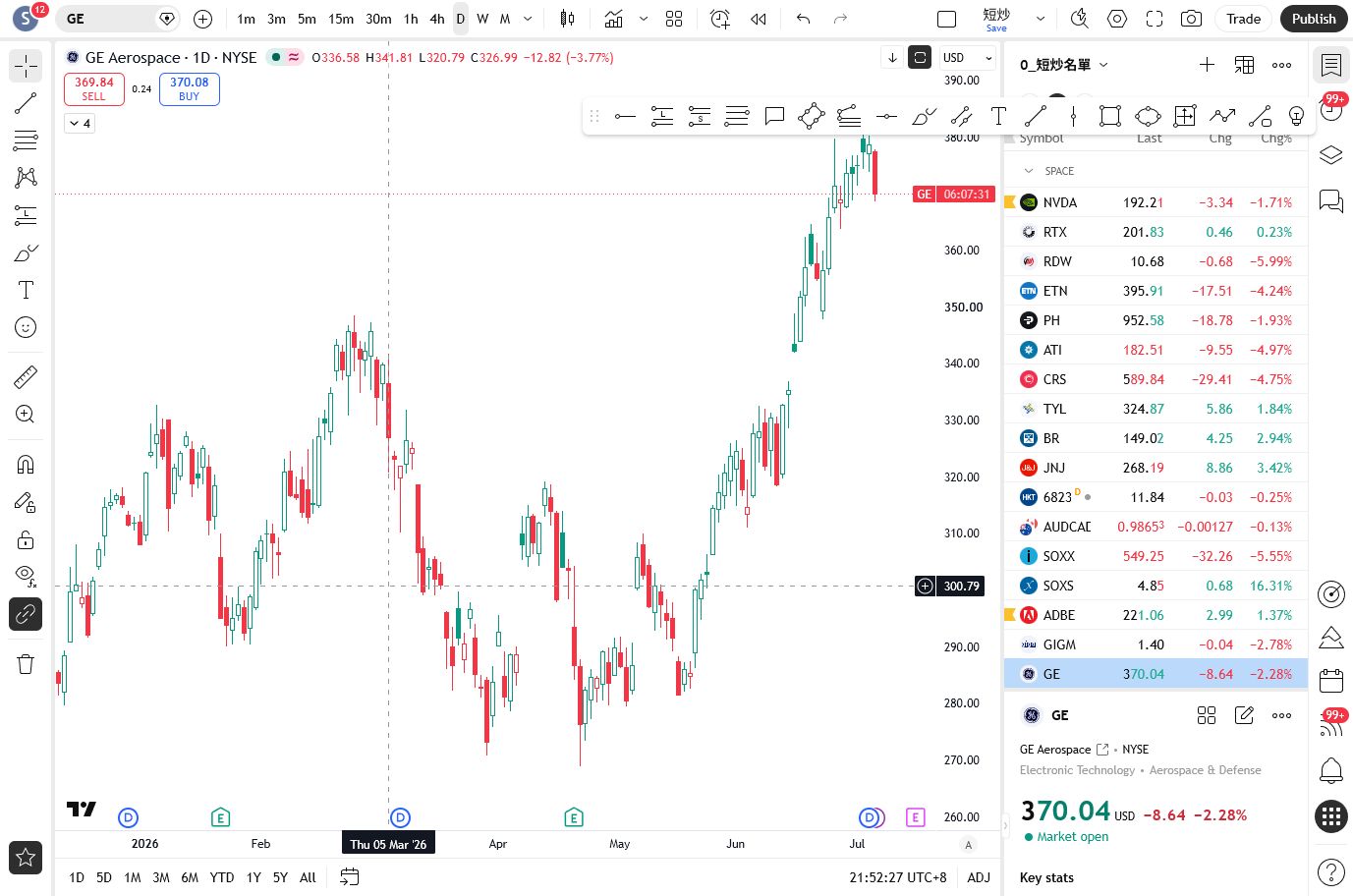Image resolution: width=1353 pixels, height=896 pixels.
Task: Open the quick search icon
Action: [1079, 19]
